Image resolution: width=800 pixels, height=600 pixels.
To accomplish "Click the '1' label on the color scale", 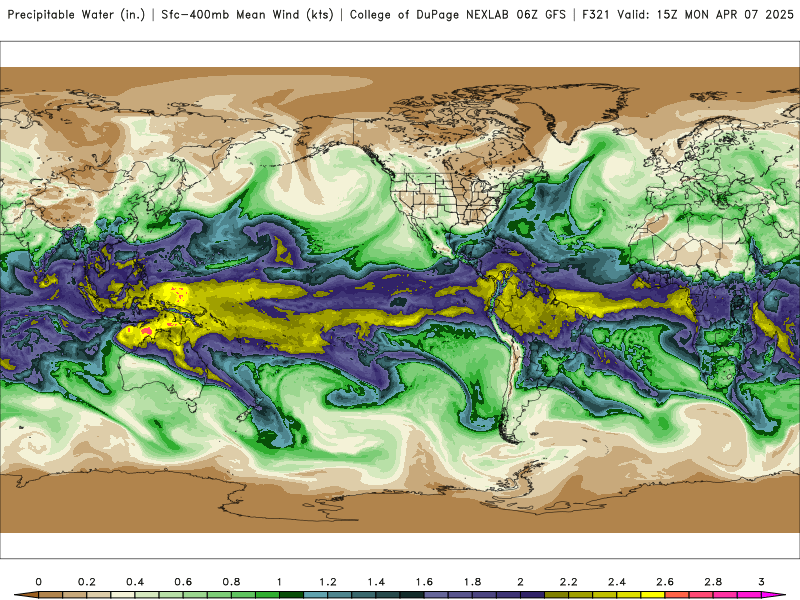I will click(279, 582).
